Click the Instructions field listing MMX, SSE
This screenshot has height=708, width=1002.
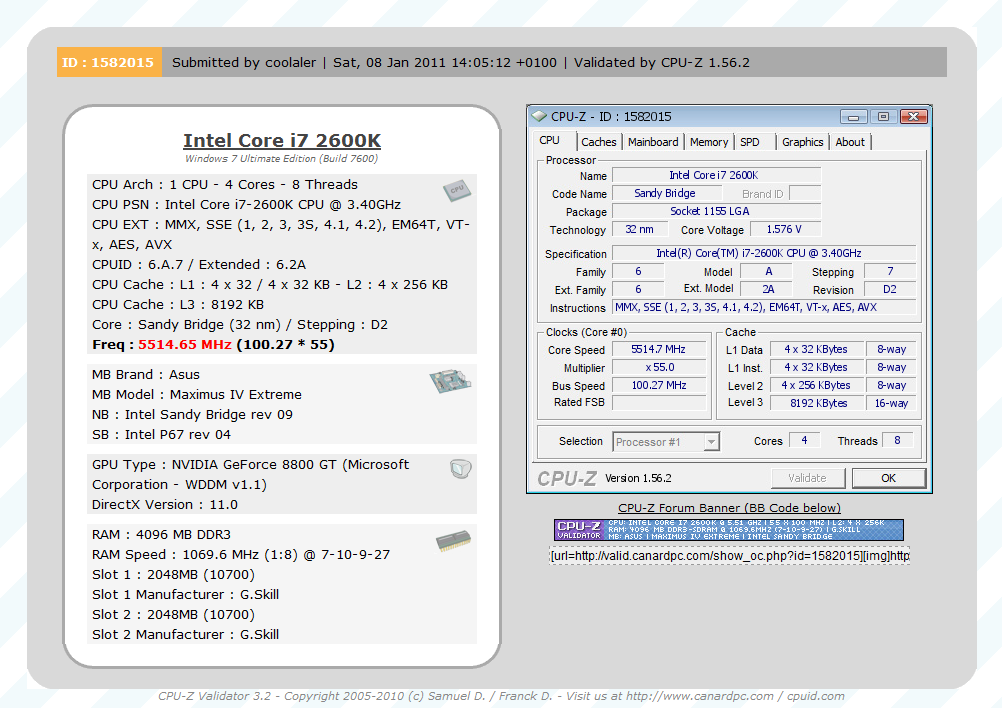point(764,307)
